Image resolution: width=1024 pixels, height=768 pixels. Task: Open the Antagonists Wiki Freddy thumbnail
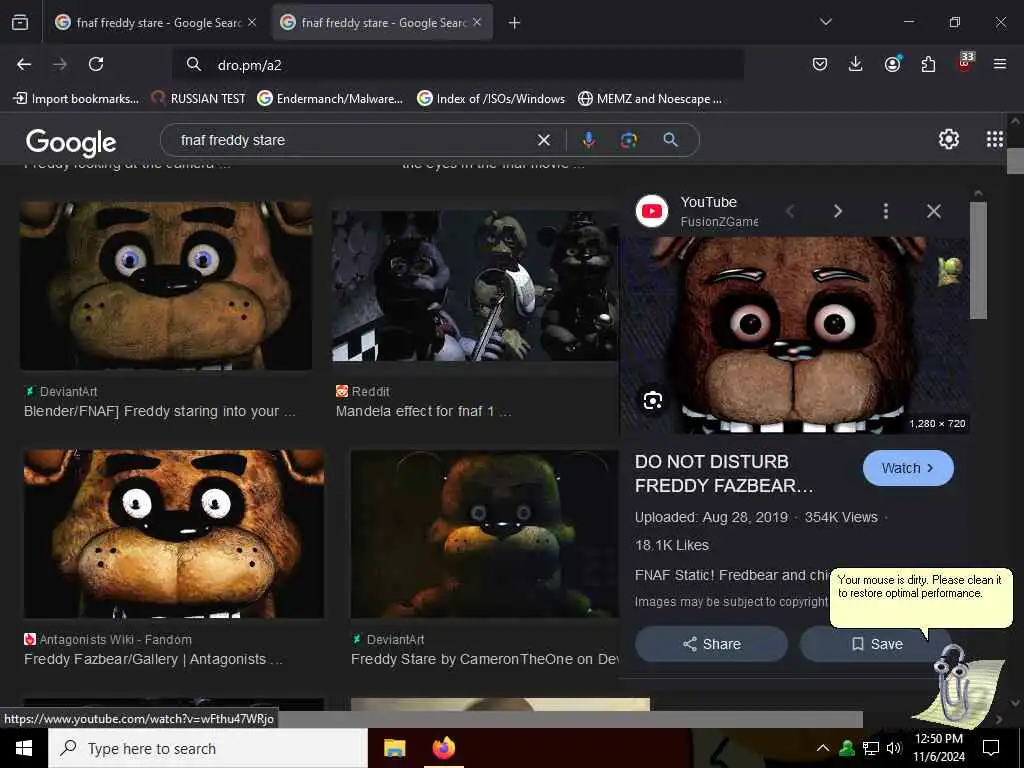pyautogui.click(x=174, y=534)
